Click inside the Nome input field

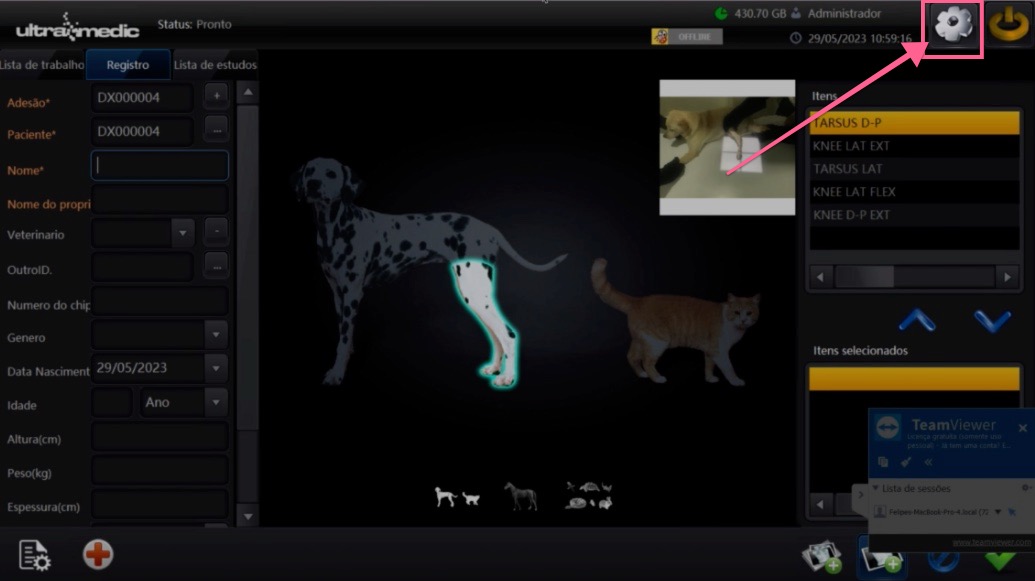click(158, 165)
